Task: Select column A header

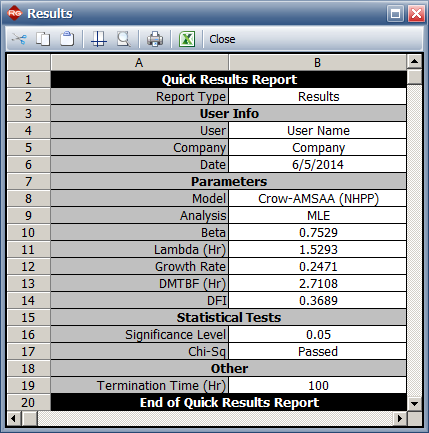Action: (x=139, y=62)
